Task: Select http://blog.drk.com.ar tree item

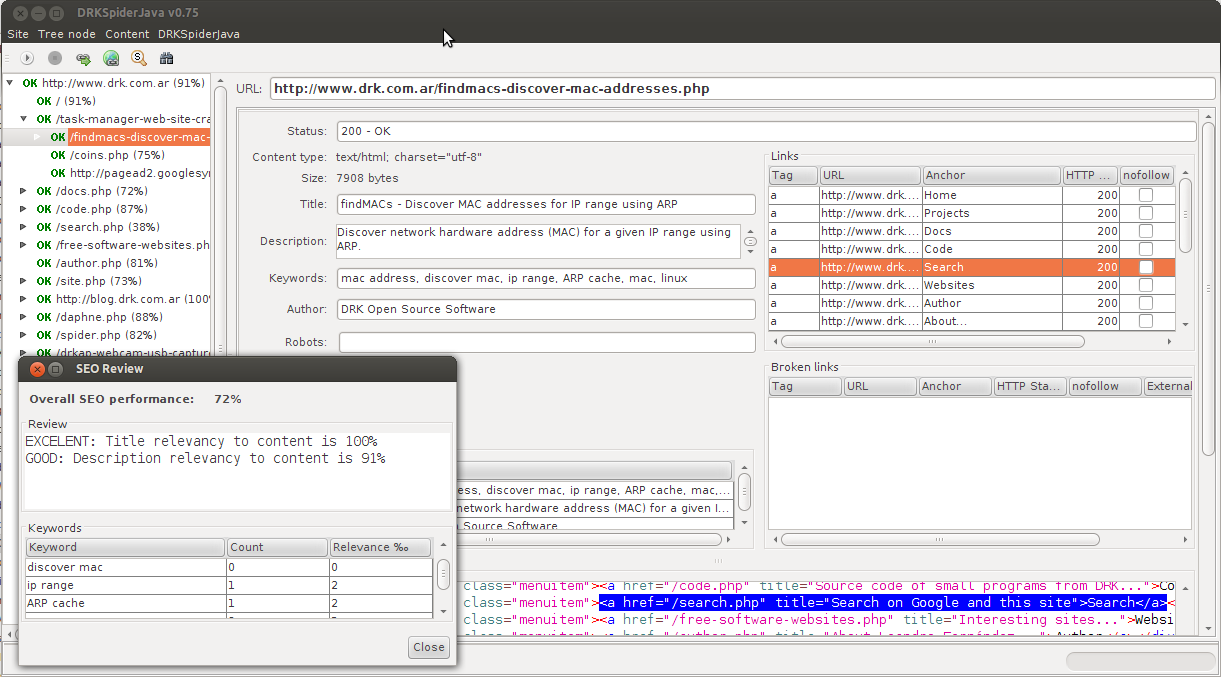Action: [133, 299]
